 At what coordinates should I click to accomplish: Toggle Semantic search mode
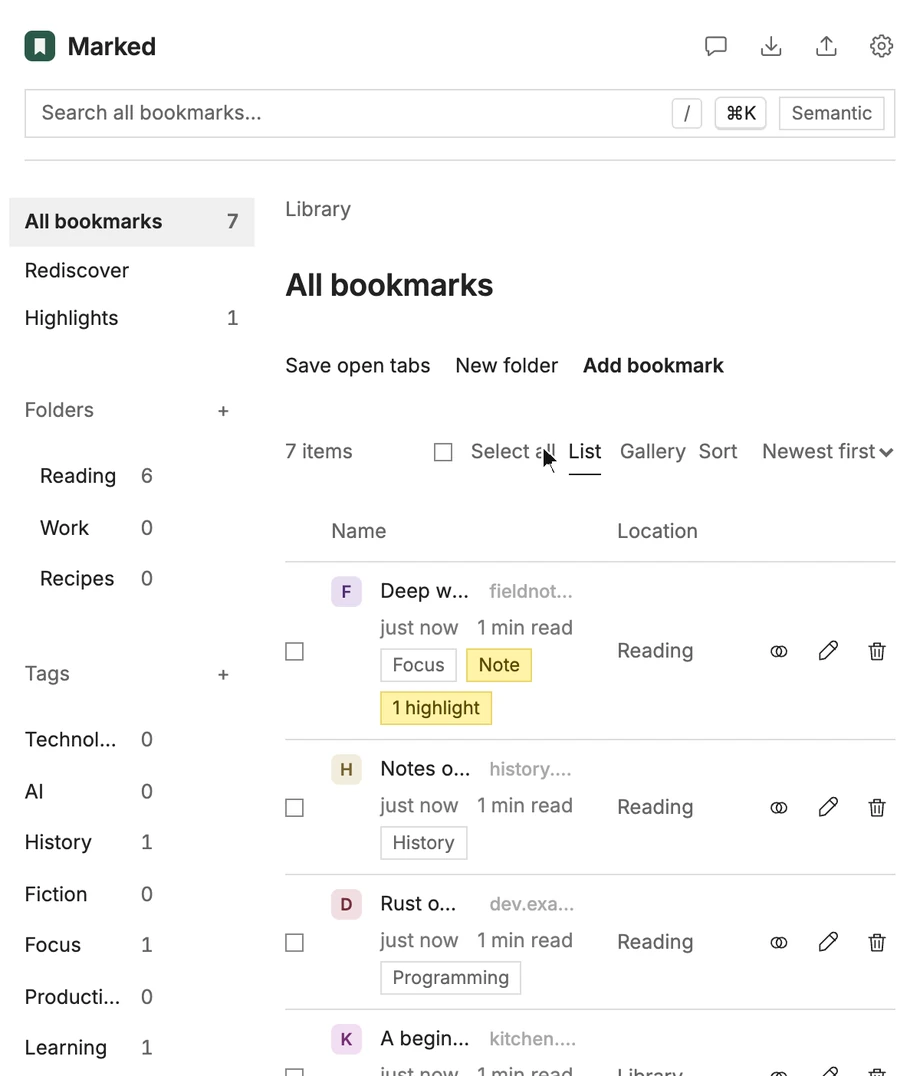click(831, 113)
